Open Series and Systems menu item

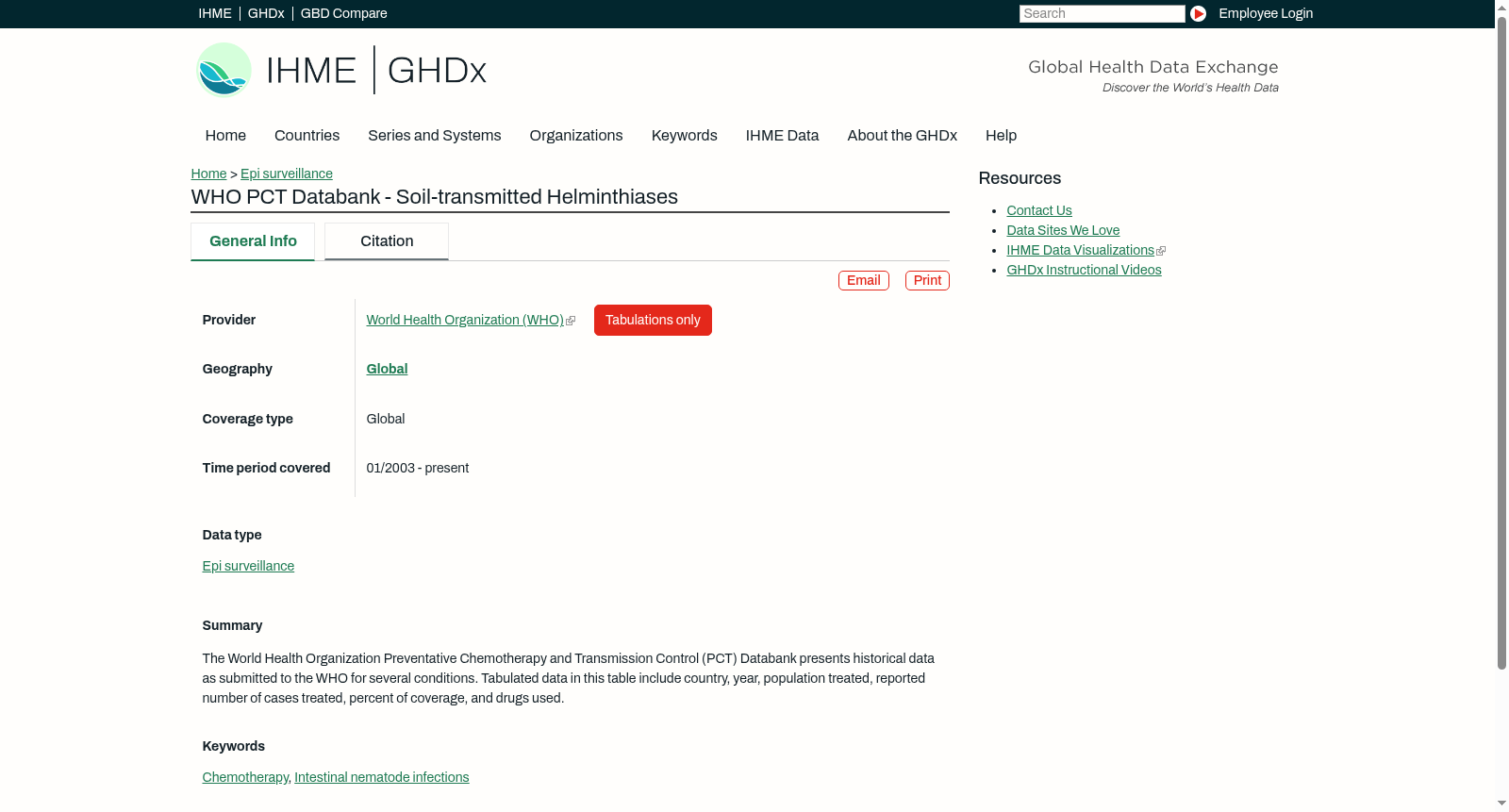(x=435, y=136)
